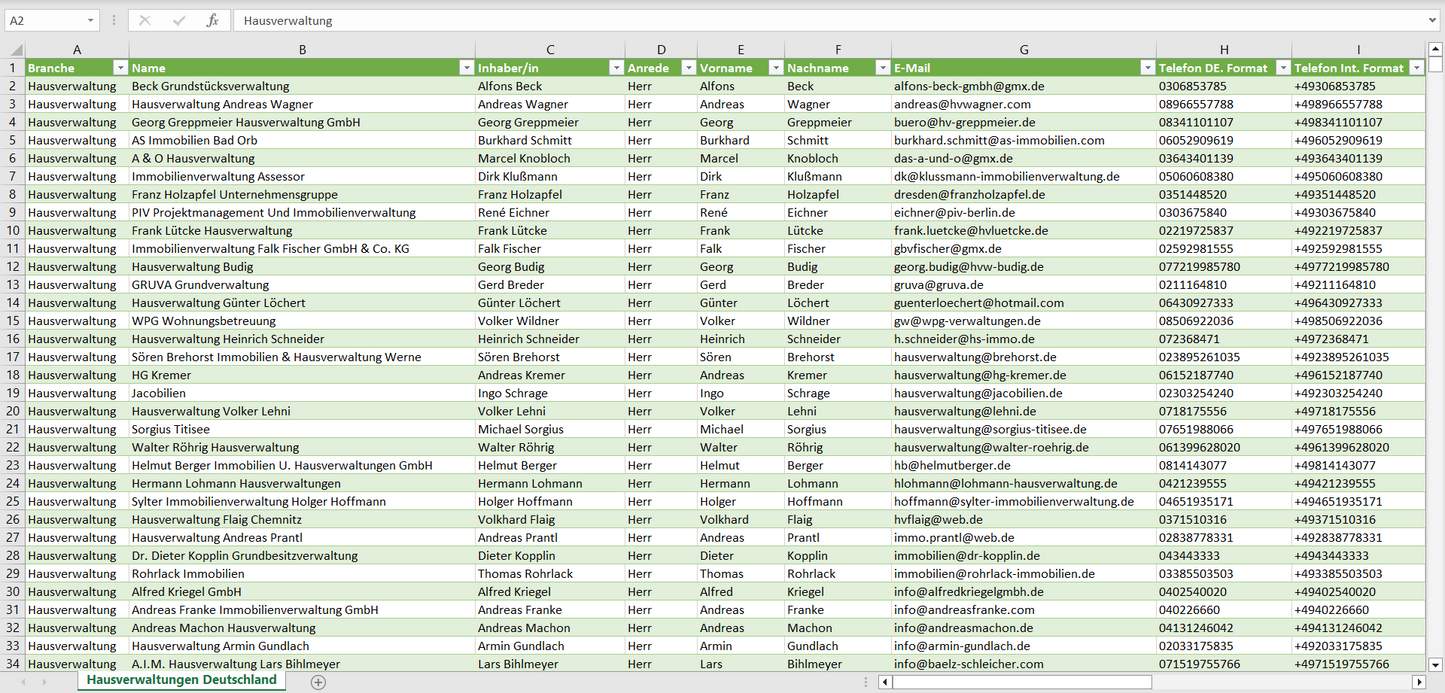The width and height of the screenshot is (1445, 693).
Task: Open the Nachname column filter dropdown
Action: pos(881,68)
